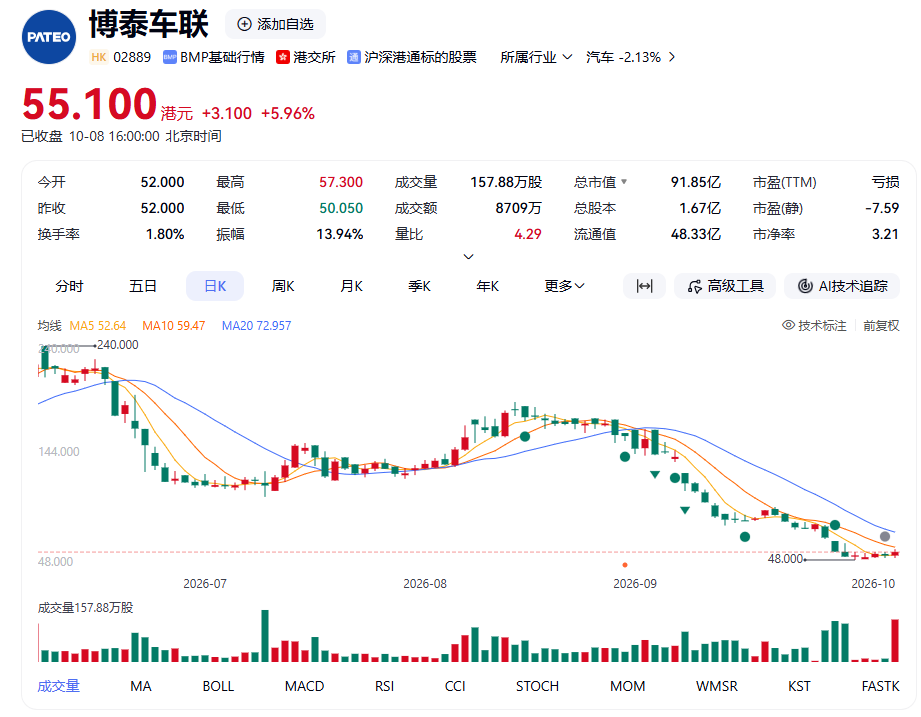Select the KST indicator tab
Image resolution: width=921 pixels, height=717 pixels.
799,686
